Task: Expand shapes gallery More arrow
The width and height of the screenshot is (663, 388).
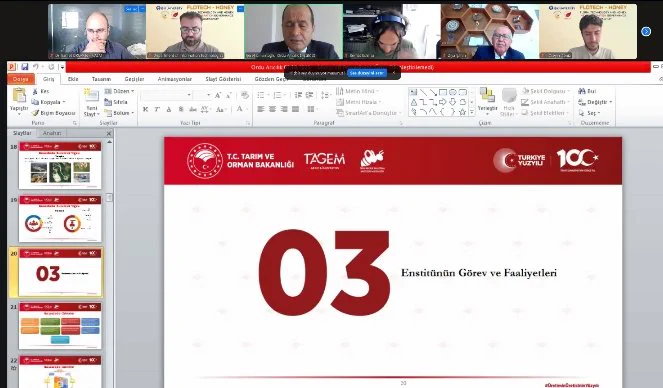Action: [472, 112]
